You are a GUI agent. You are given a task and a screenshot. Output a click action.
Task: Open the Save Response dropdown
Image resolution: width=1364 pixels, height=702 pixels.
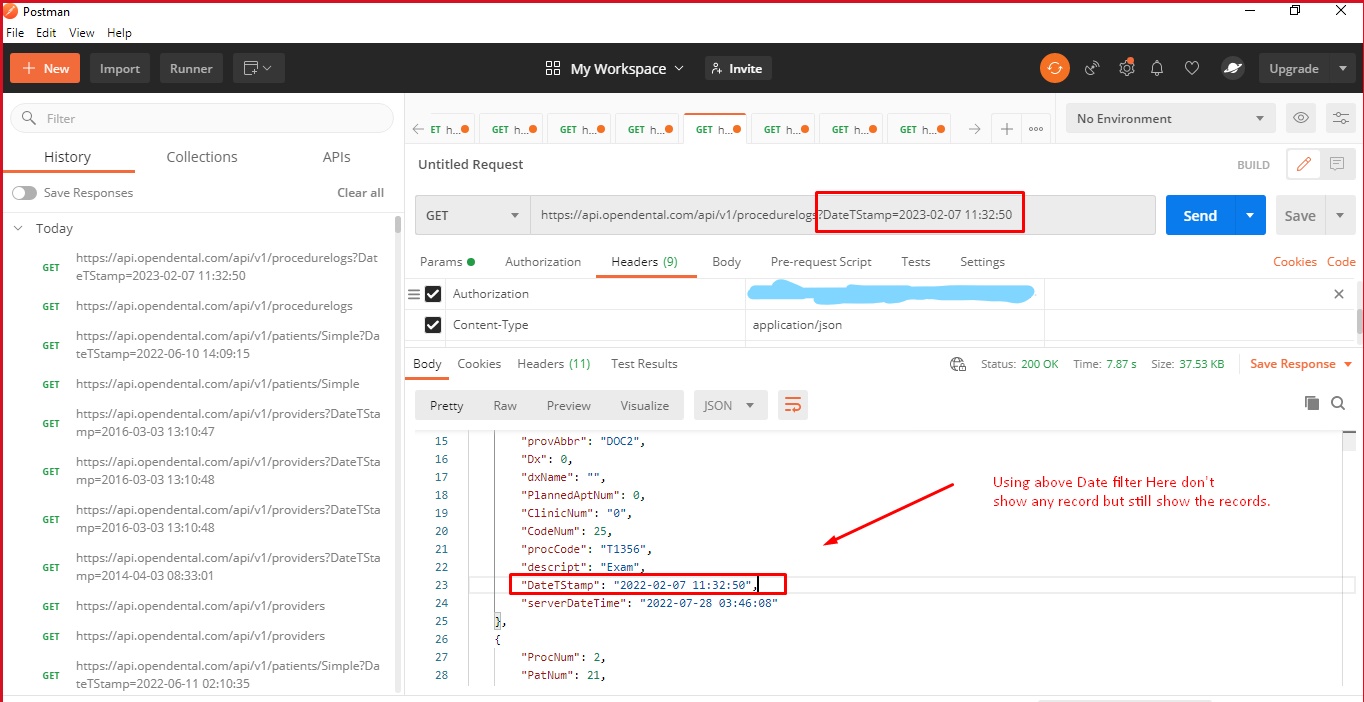click(x=1301, y=364)
